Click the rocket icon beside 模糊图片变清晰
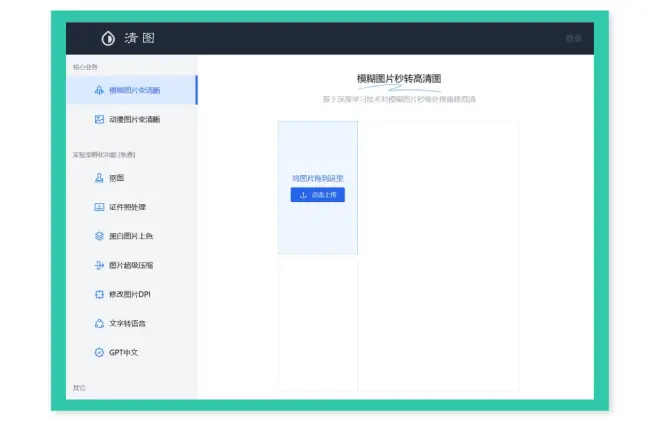Viewport: 660px width, 422px height. point(99,90)
